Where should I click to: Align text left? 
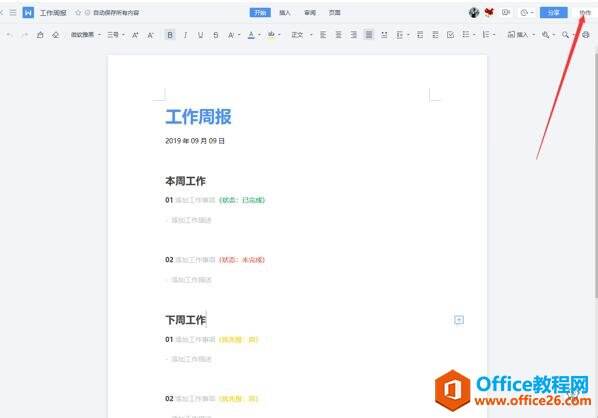tap(323, 35)
